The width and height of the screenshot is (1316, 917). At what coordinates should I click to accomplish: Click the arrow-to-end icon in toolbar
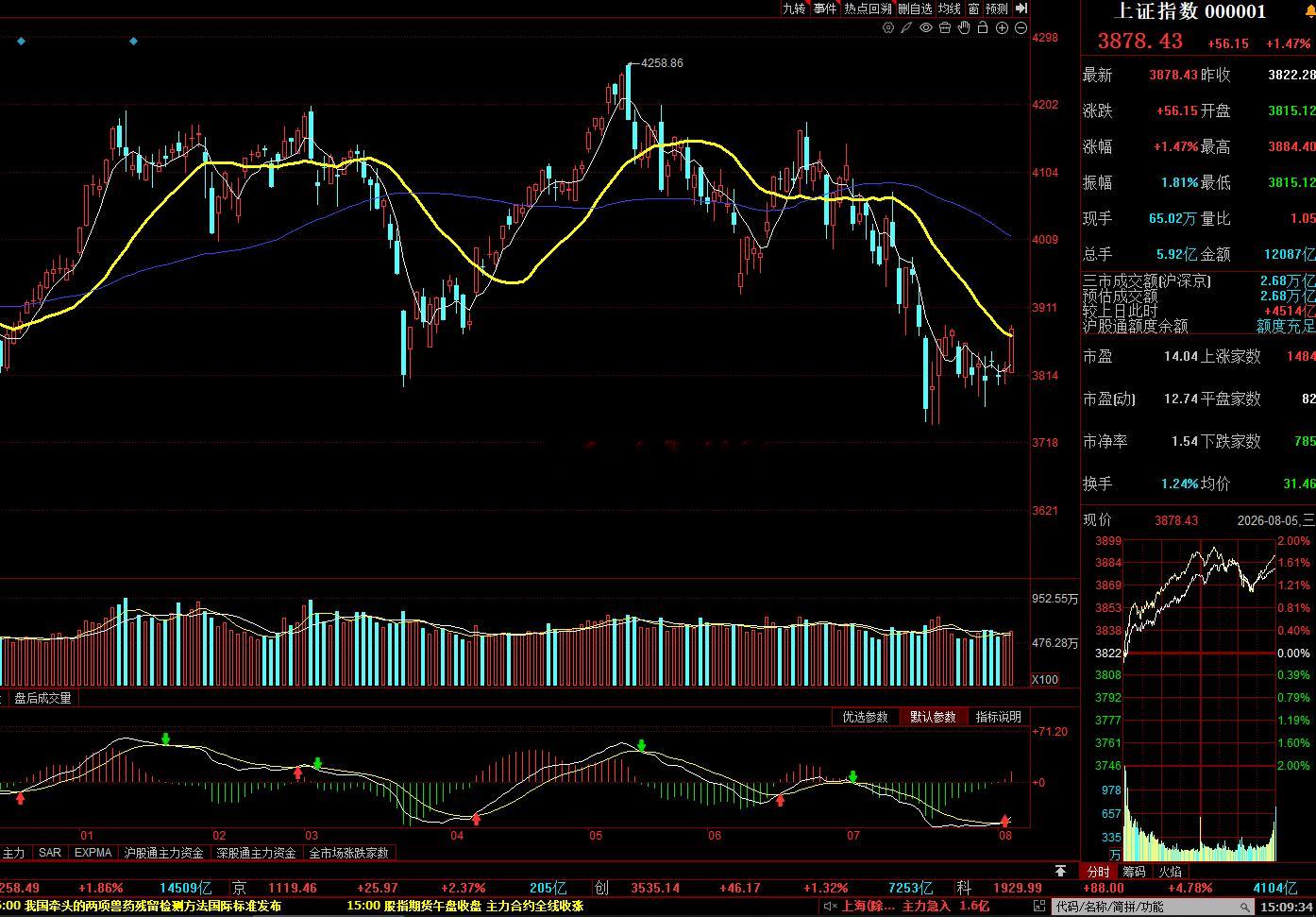pos(1021,8)
